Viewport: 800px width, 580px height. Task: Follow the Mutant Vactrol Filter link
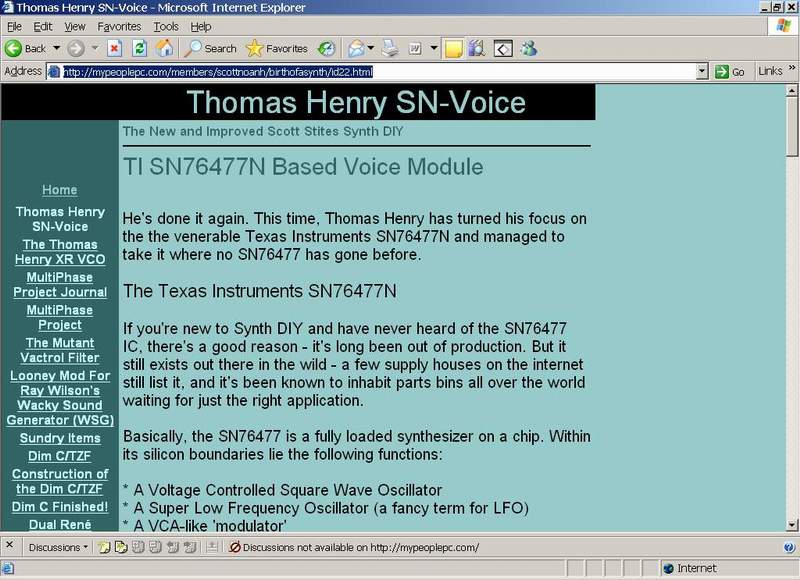click(x=60, y=350)
